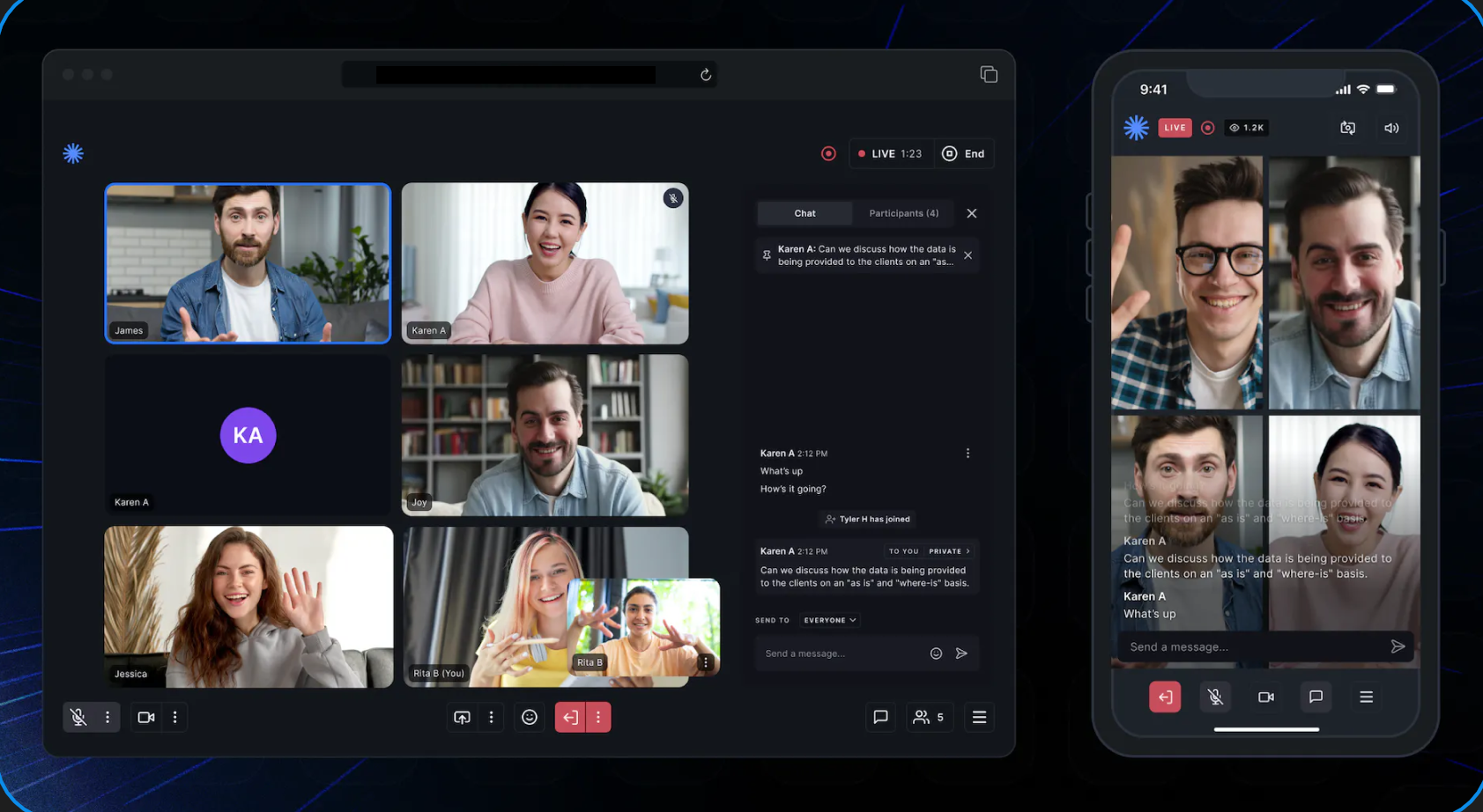Expand the Send To Everyone dropdown
The image size is (1483, 812).
[x=829, y=620]
